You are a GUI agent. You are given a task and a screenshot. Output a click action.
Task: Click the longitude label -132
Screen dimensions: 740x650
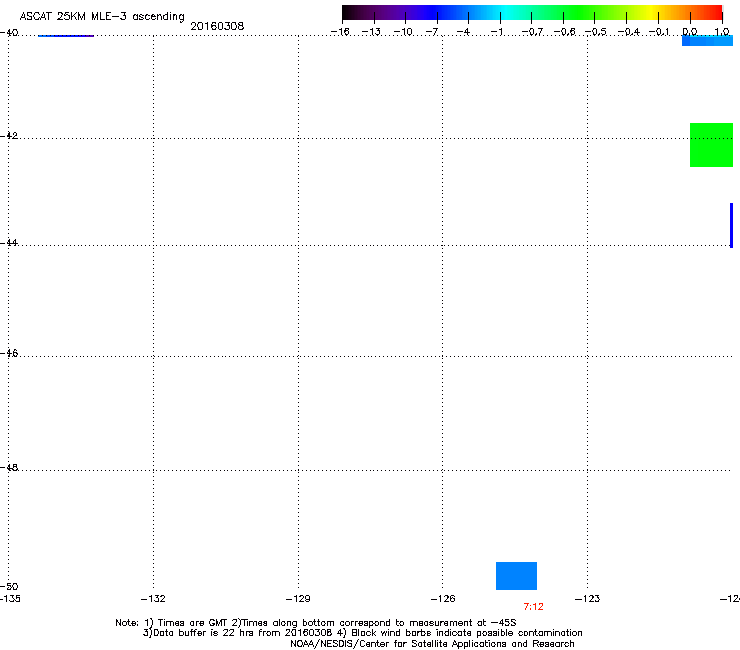[x=153, y=599]
